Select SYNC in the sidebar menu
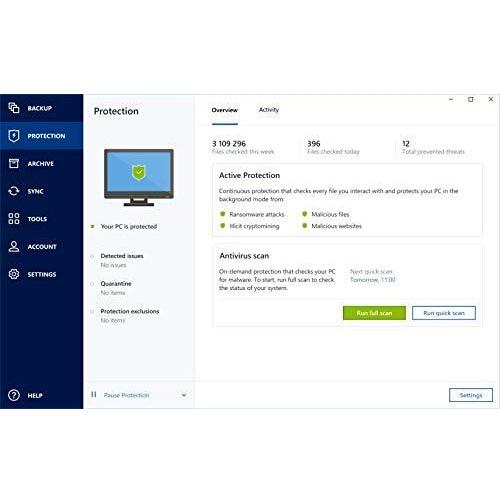Screen dimensions: 500x500 35,191
